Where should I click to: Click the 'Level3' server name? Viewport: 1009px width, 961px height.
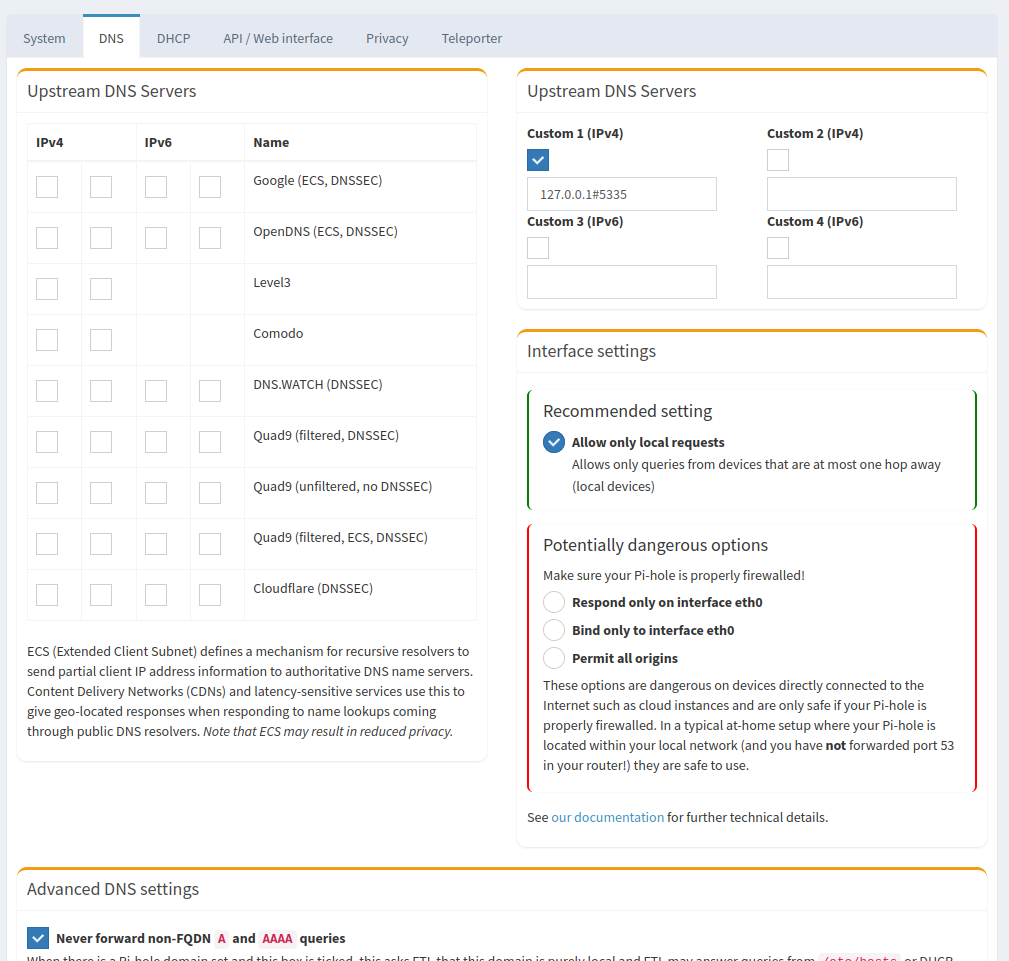tap(272, 283)
